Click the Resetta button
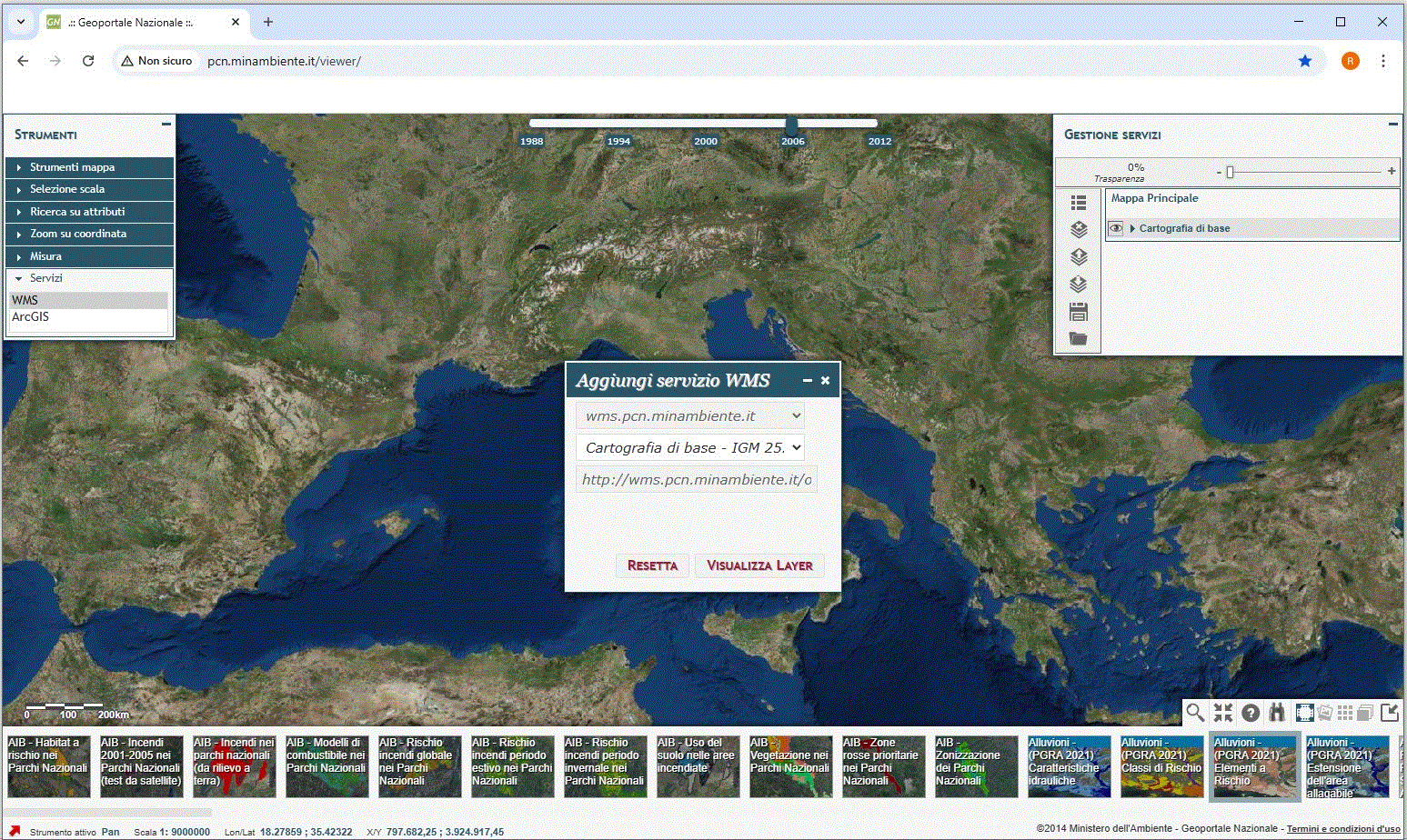1407x840 pixels. coord(652,565)
